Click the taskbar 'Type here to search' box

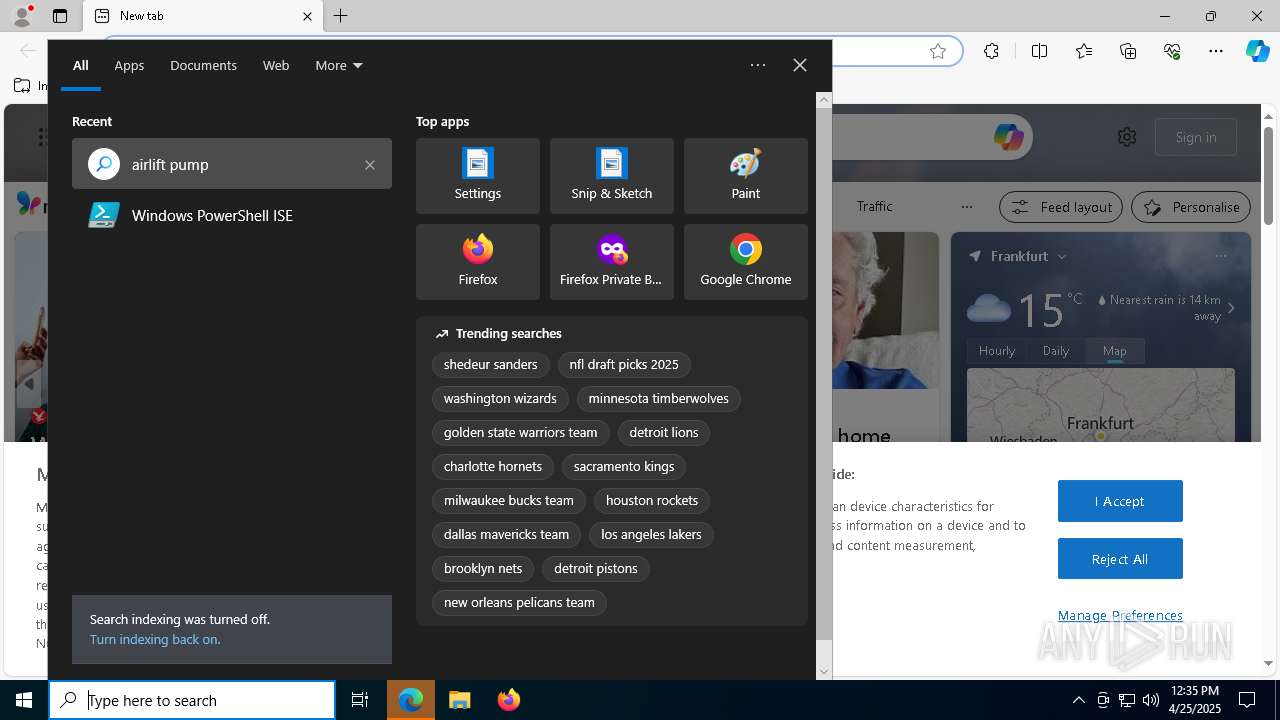[x=192, y=700]
